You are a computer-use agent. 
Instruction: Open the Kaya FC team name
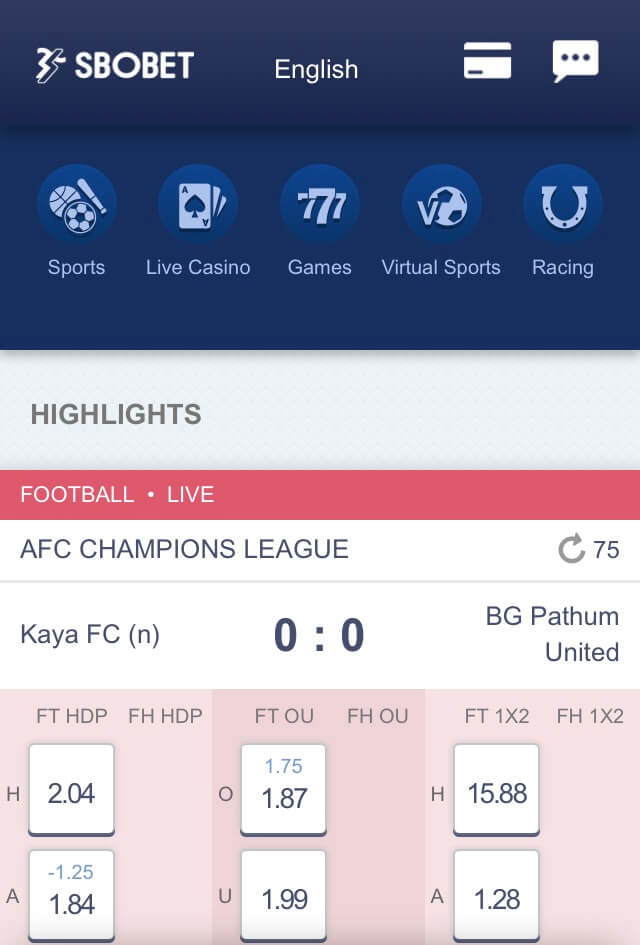coord(90,634)
